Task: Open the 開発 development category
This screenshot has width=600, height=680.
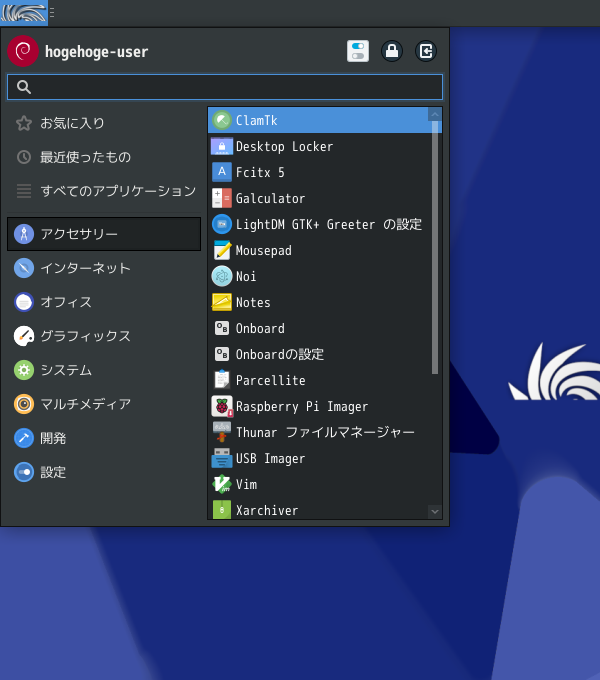Action: coord(104,438)
